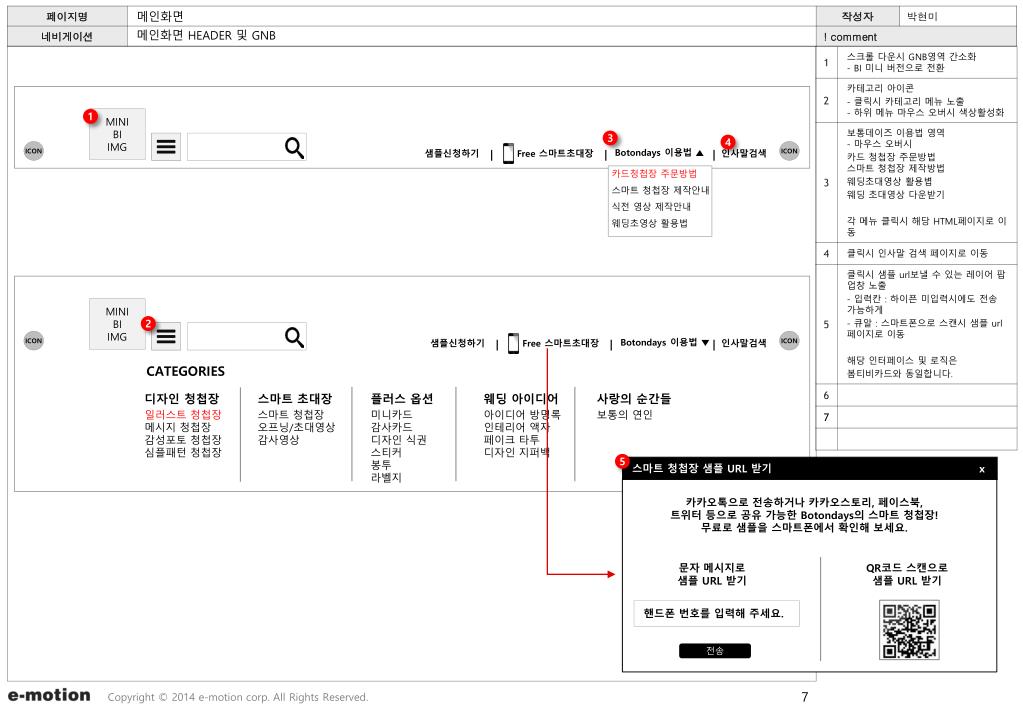Screen dimensions: 1023x708
Task: Click 인사말검색 in lower header
Action: [x=744, y=343]
